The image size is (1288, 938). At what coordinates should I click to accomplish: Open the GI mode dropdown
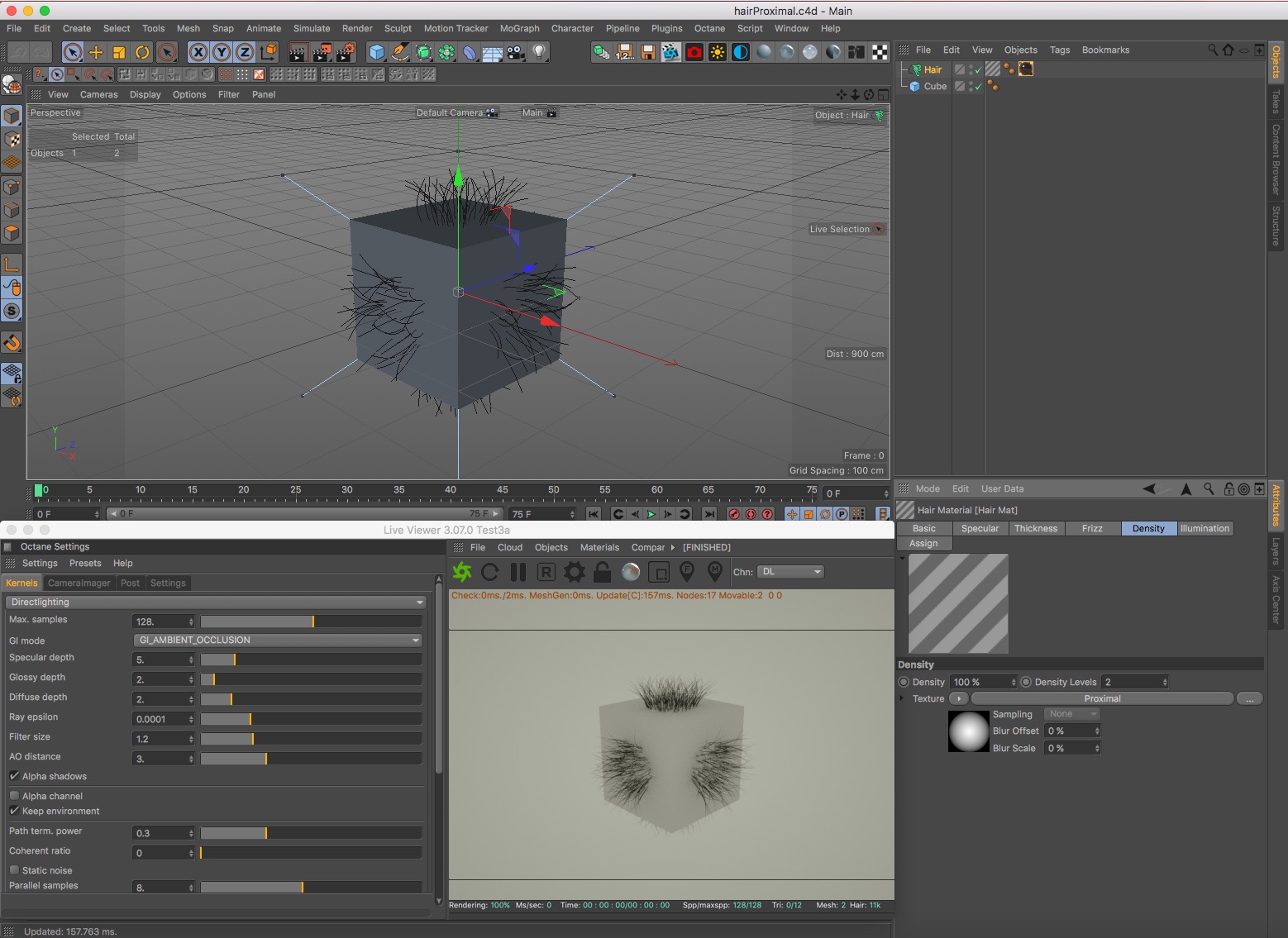278,640
